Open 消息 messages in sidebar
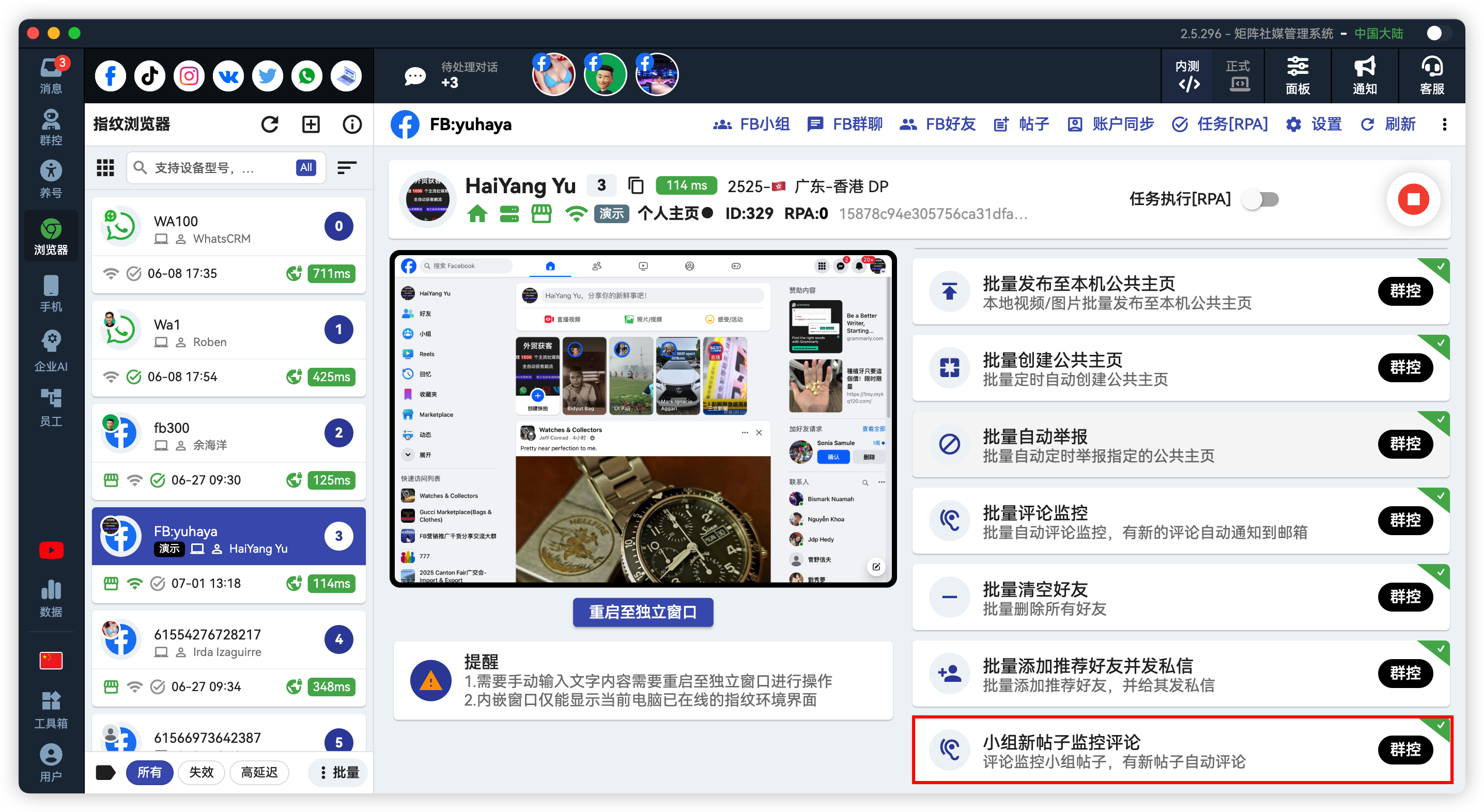1484x812 pixels. (51, 75)
